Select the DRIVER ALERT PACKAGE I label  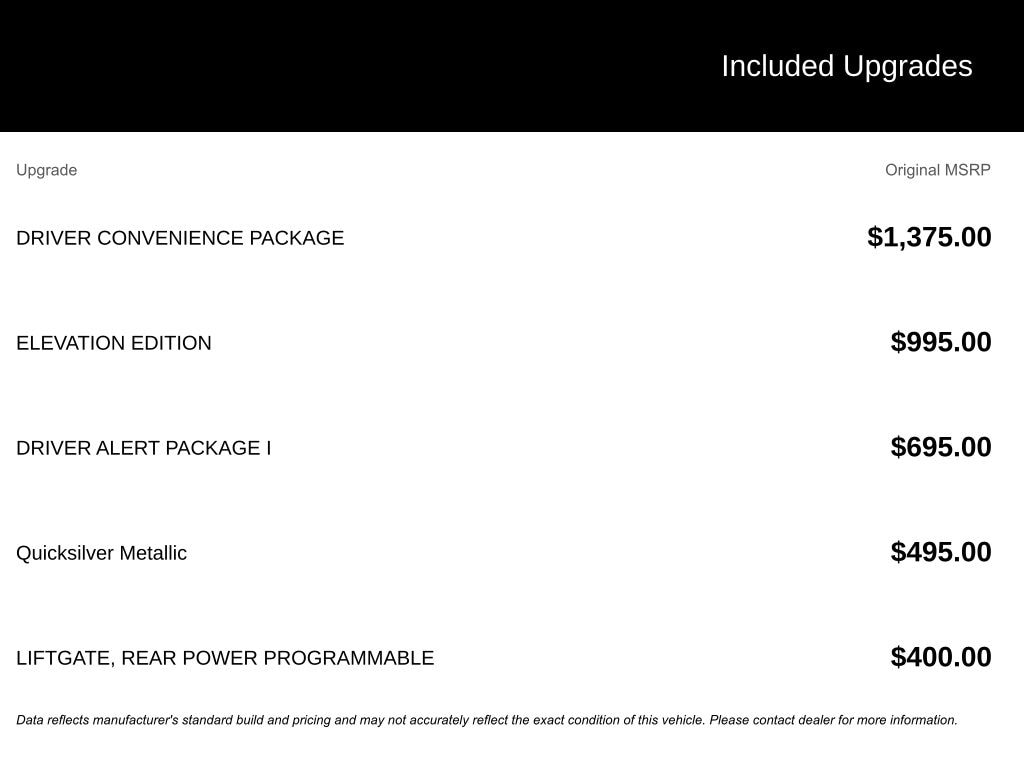143,448
